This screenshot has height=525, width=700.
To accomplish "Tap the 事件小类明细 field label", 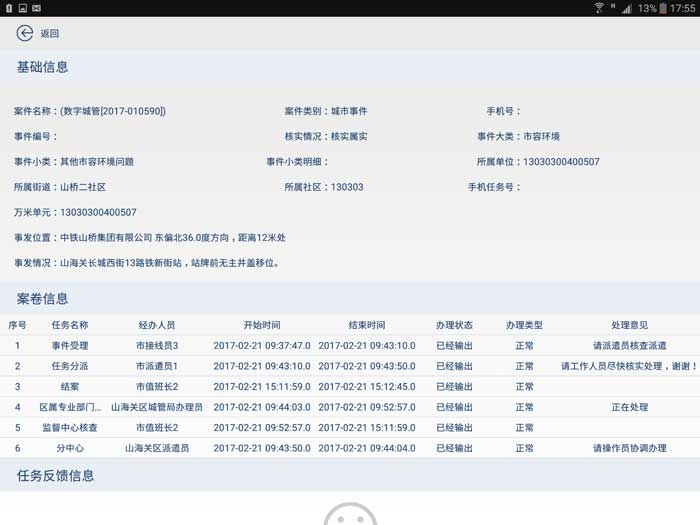I will 297,162.
